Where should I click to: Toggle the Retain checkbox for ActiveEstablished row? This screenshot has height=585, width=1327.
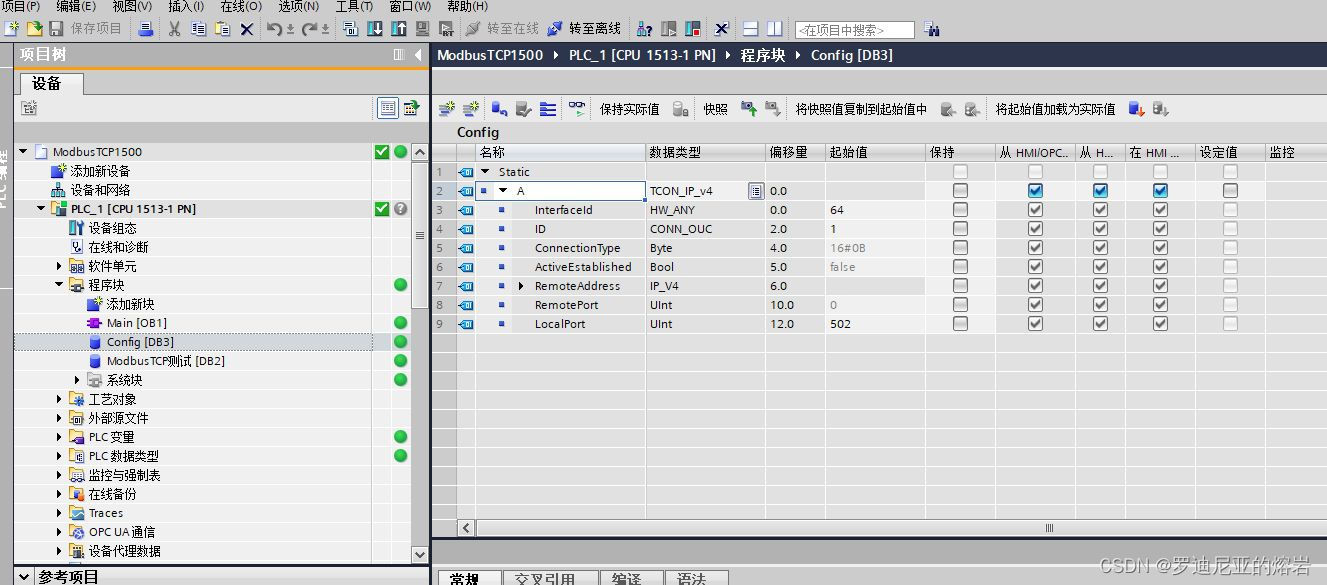(x=960, y=267)
